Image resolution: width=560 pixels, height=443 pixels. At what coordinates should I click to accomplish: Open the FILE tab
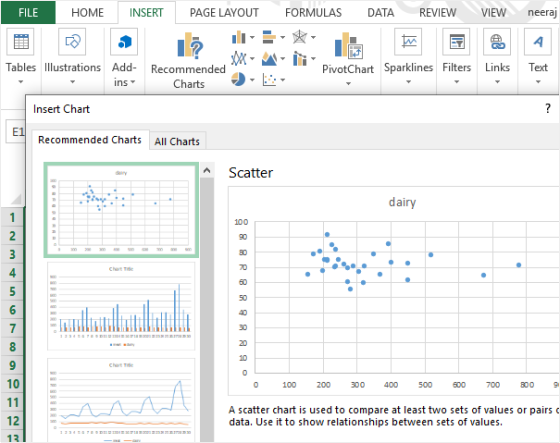point(28,13)
